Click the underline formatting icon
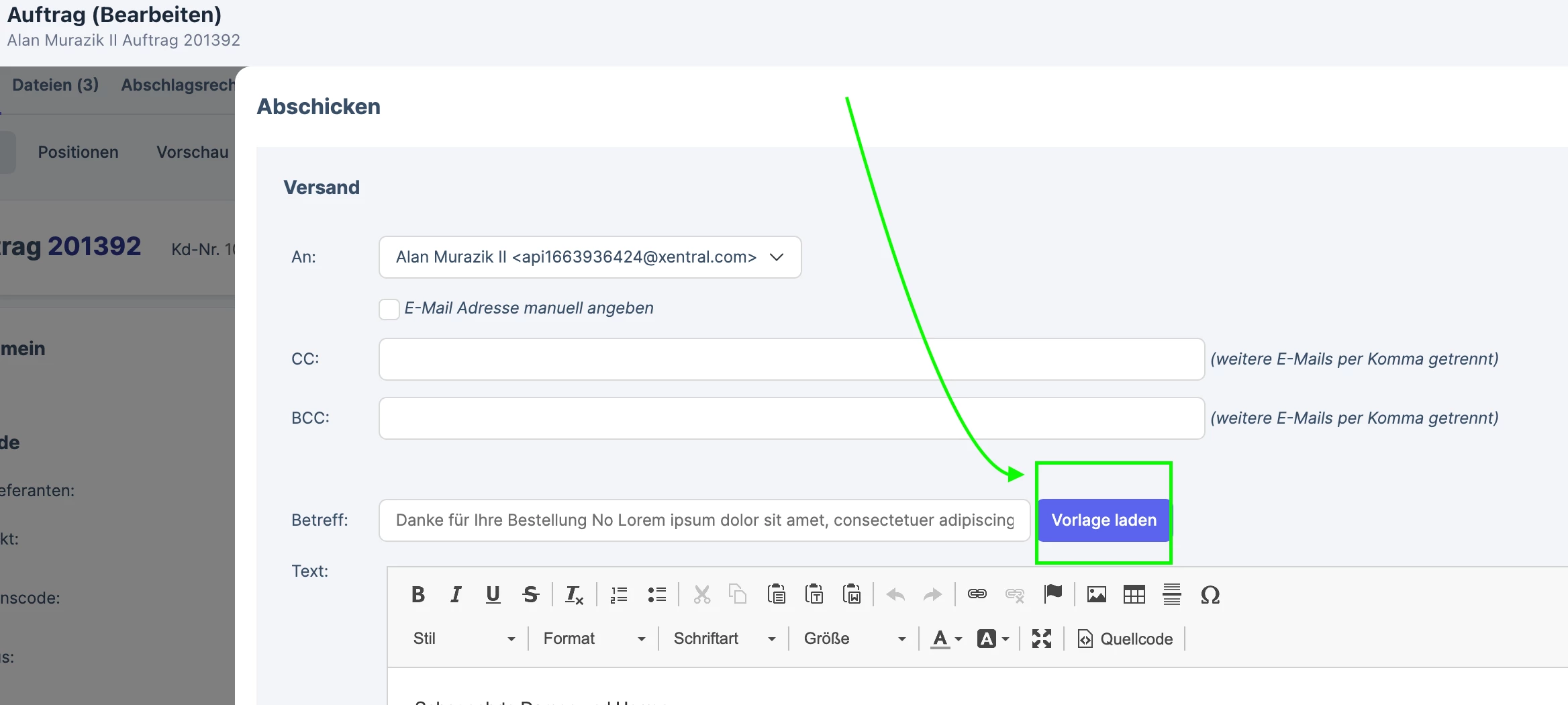The width and height of the screenshot is (1568, 705). pos(493,595)
